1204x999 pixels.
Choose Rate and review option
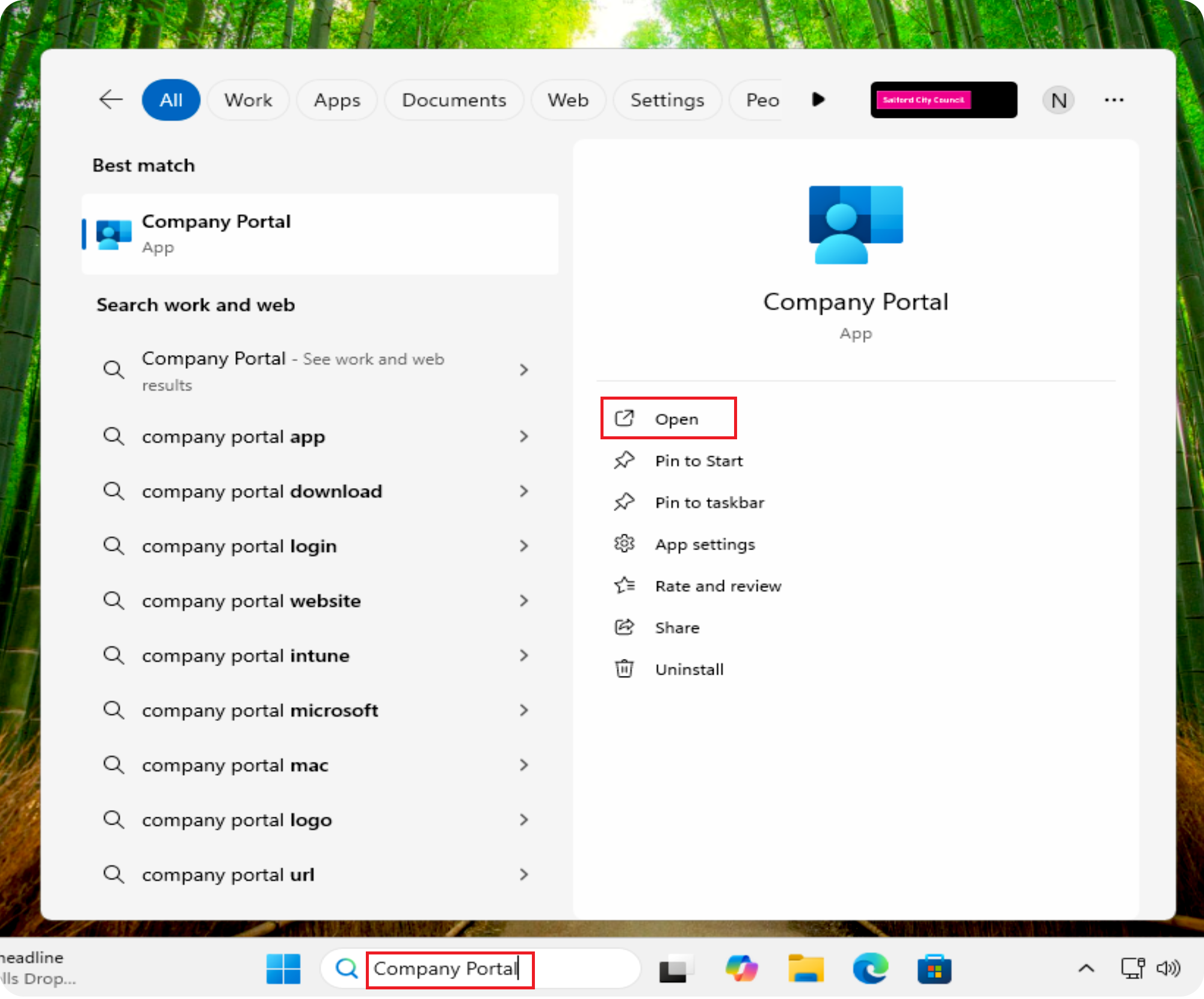(x=718, y=586)
